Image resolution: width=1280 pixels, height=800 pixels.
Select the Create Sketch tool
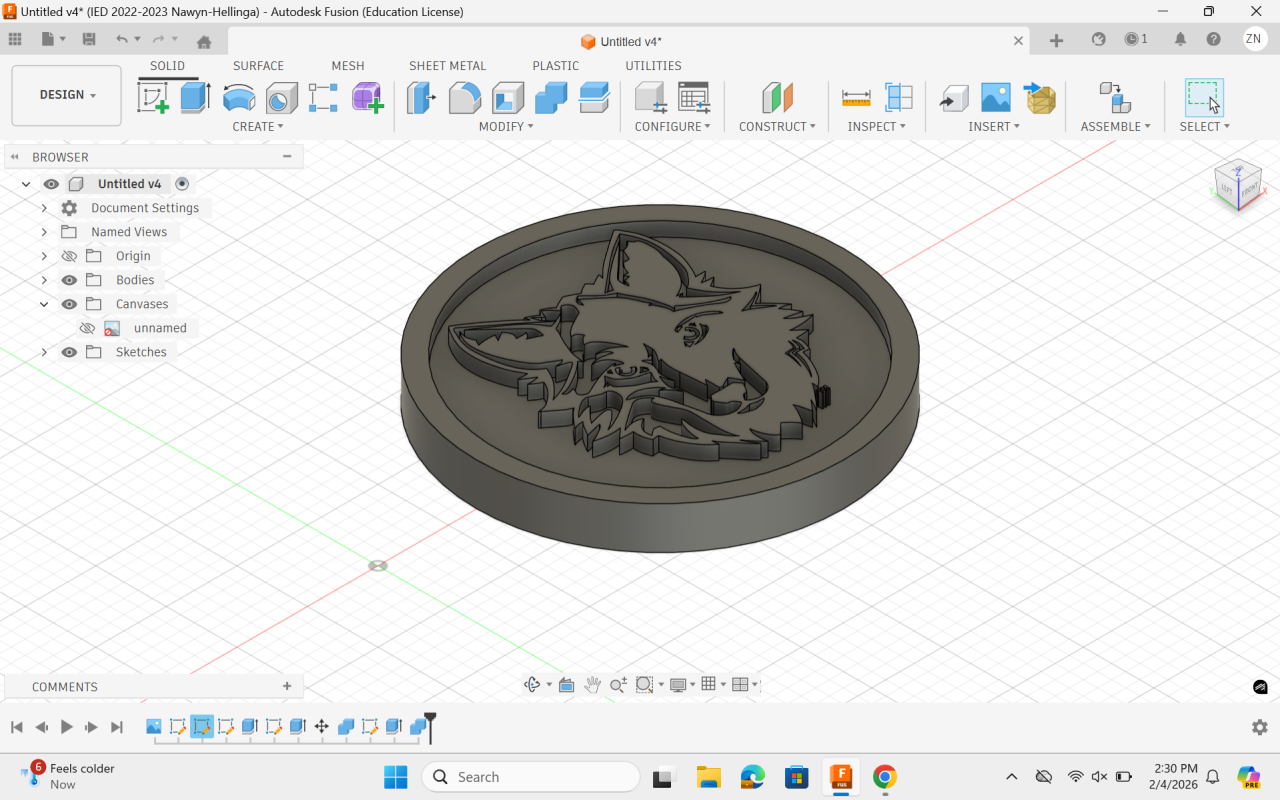point(153,98)
